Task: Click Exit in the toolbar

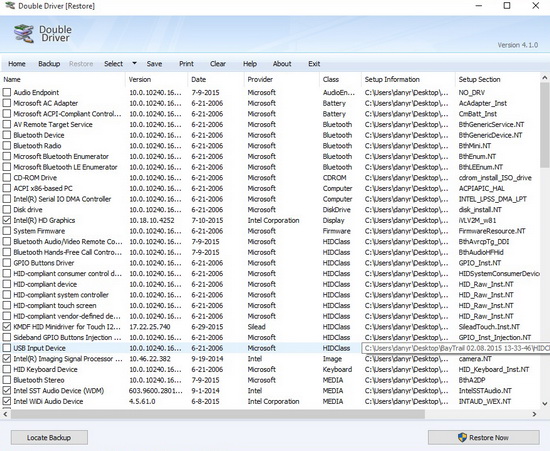Action: 314,64
